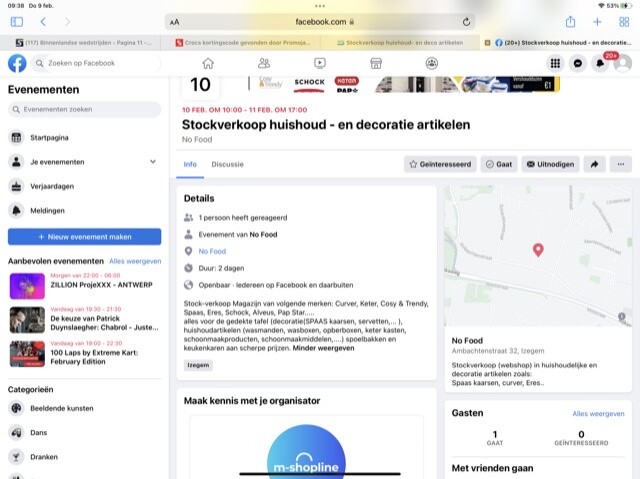Open Facebook Watch video icon
The width and height of the screenshot is (640, 479).
(x=320, y=63)
